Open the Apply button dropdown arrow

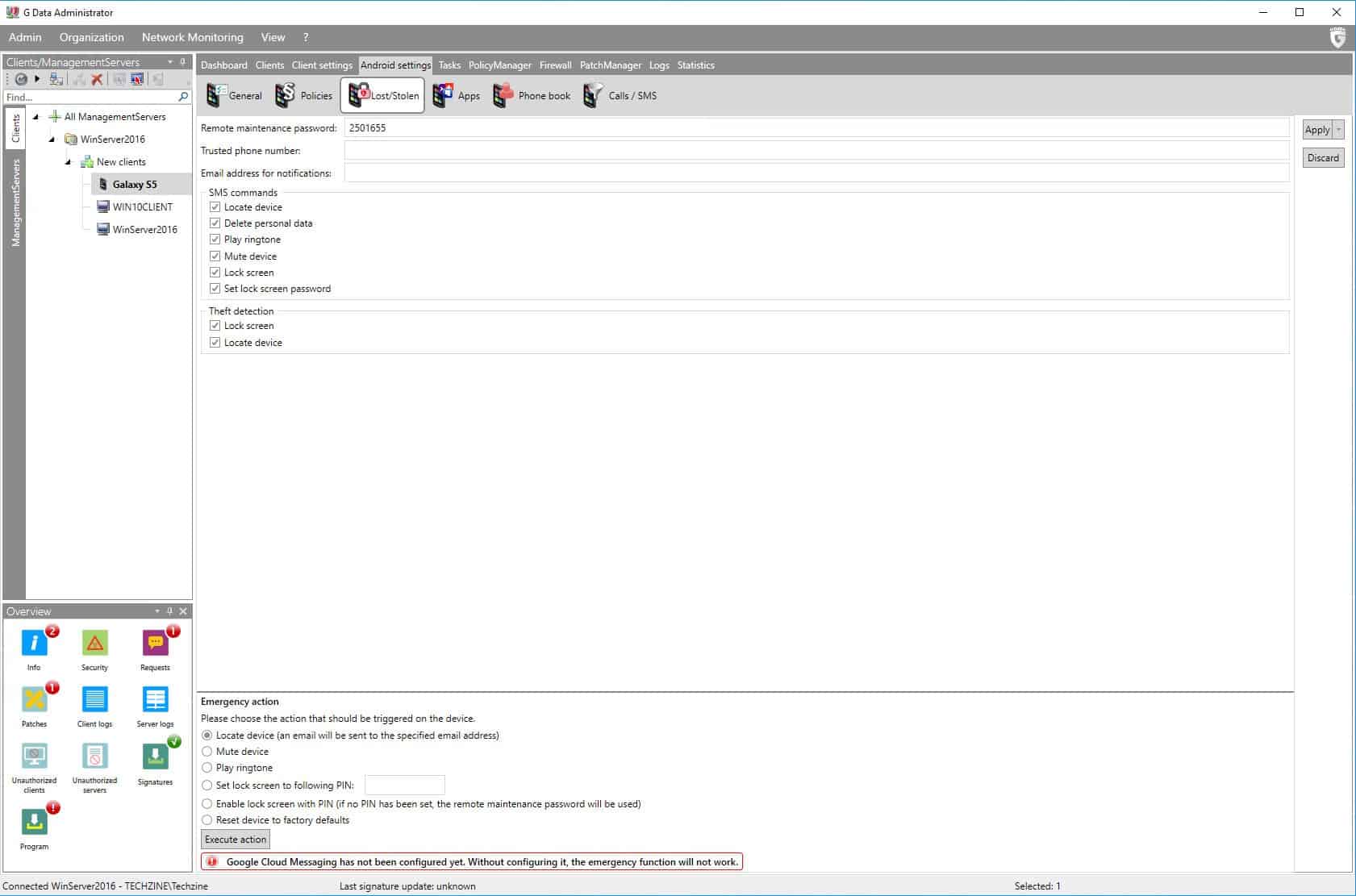[x=1339, y=130]
